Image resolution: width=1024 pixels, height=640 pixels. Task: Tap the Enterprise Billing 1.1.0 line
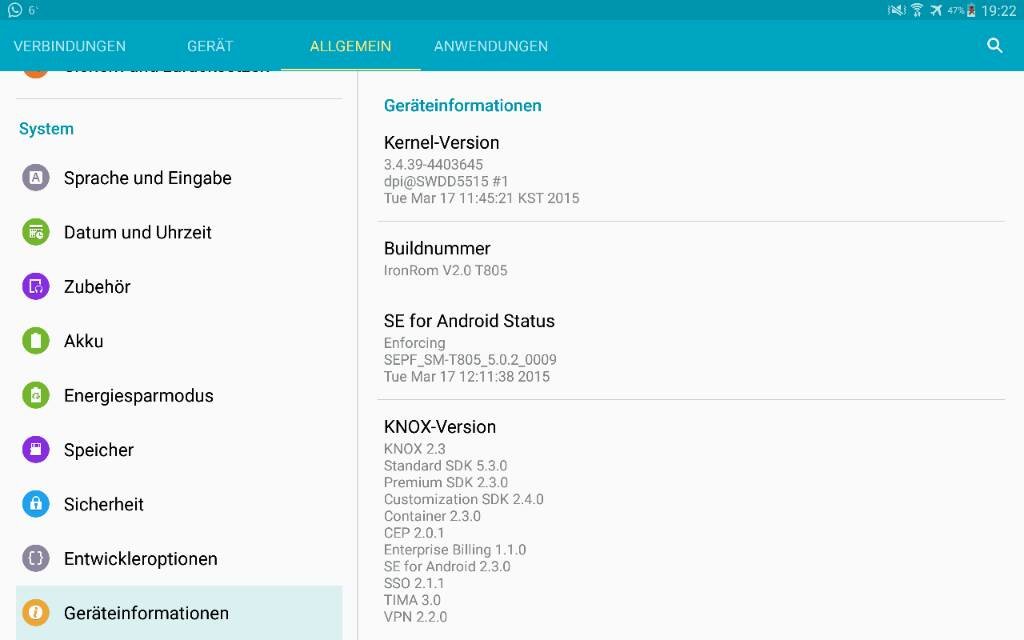pyautogui.click(x=455, y=549)
